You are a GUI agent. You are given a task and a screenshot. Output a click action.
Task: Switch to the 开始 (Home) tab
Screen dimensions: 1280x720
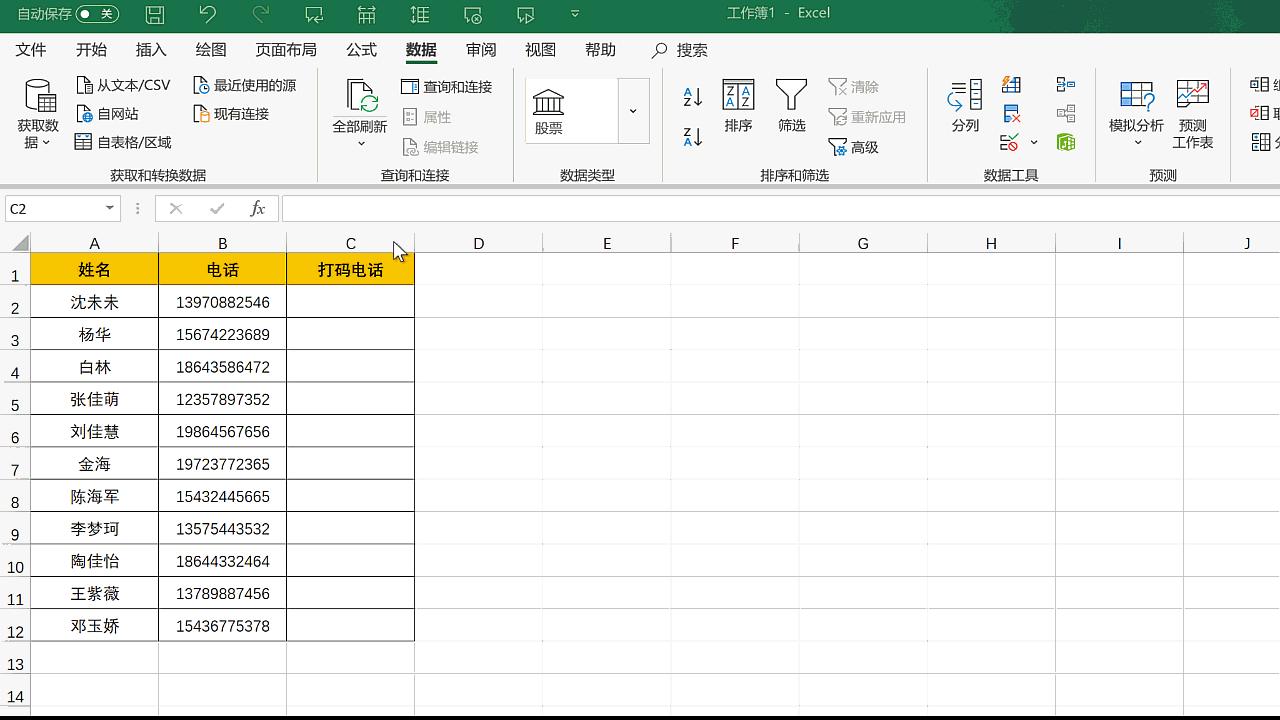[91, 50]
